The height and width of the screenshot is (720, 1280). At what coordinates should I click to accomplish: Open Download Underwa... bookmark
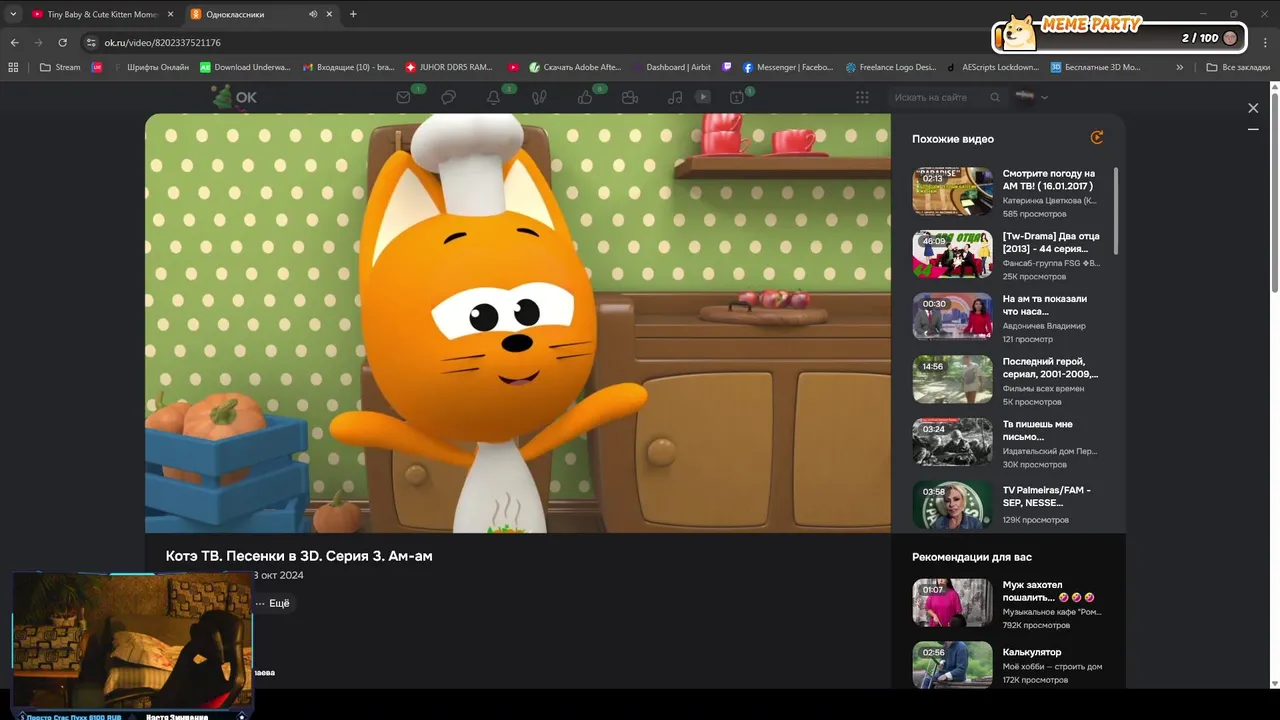(245, 67)
